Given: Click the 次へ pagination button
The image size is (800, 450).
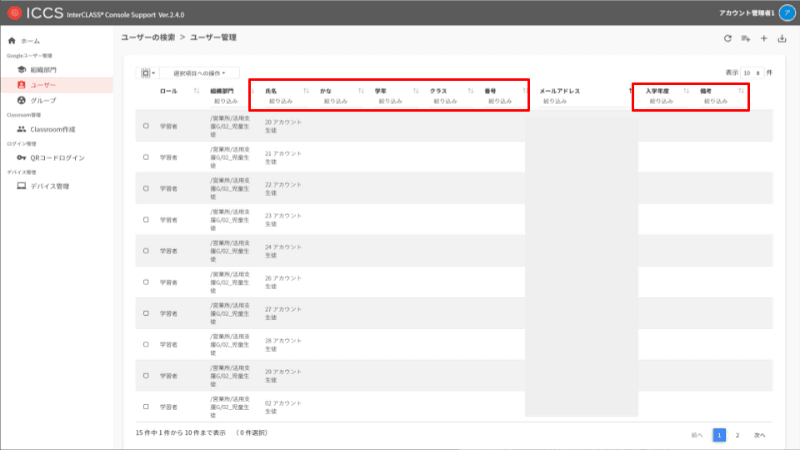Looking at the screenshot, I should 760,435.
